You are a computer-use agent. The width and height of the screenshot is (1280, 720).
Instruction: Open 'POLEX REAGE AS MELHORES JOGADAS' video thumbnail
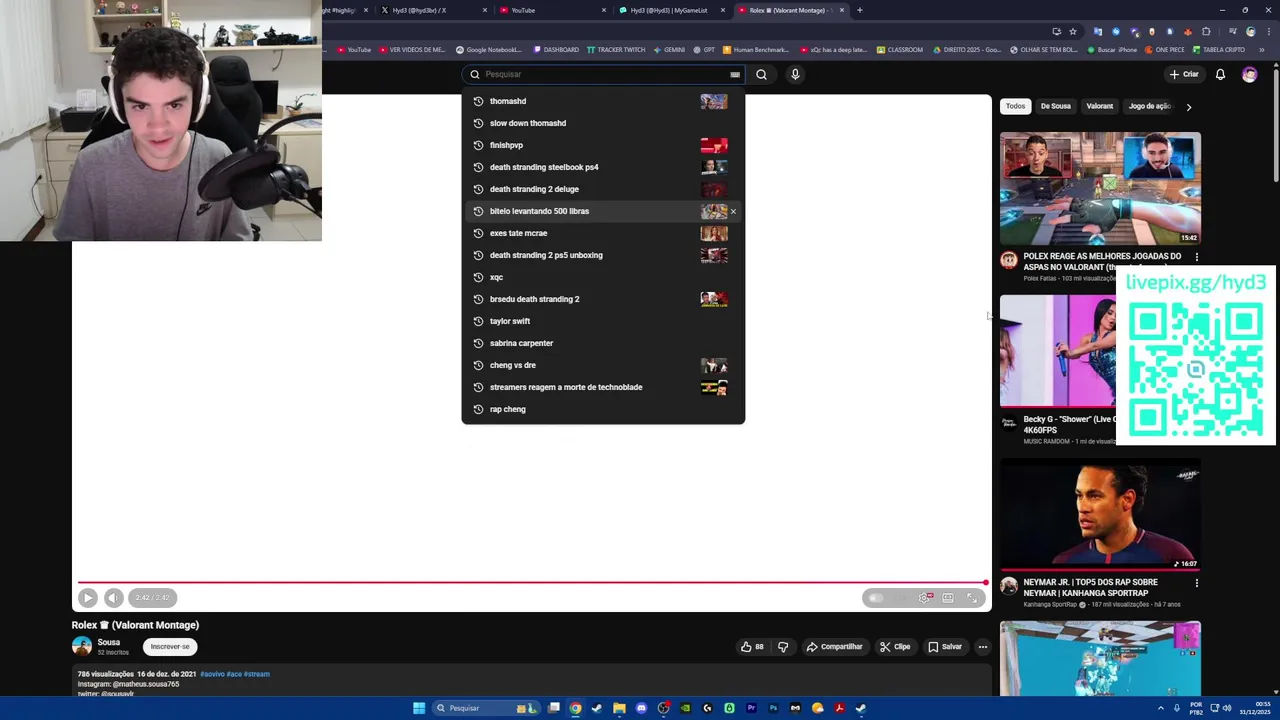click(1100, 188)
